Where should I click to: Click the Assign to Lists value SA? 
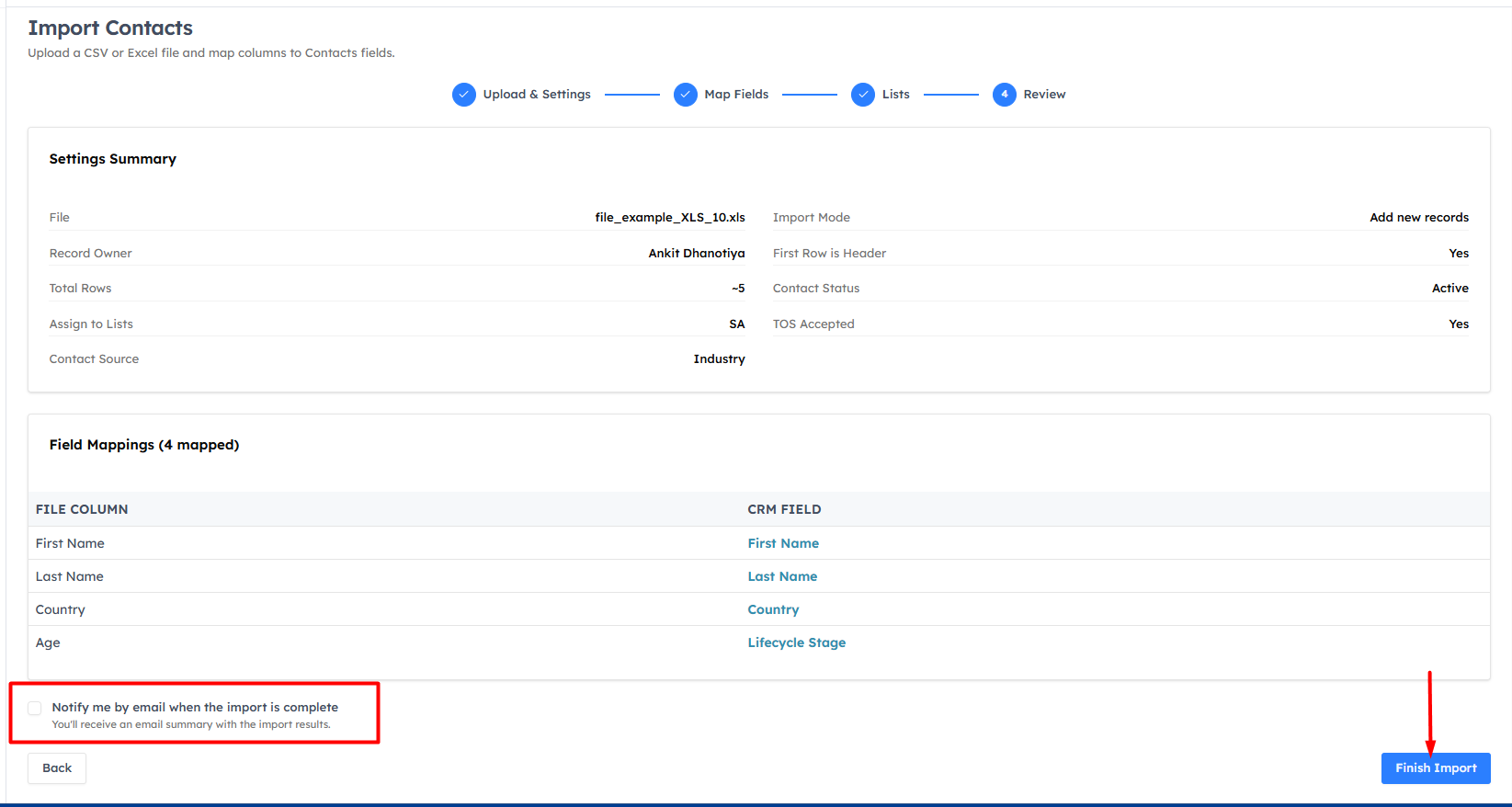coord(737,324)
